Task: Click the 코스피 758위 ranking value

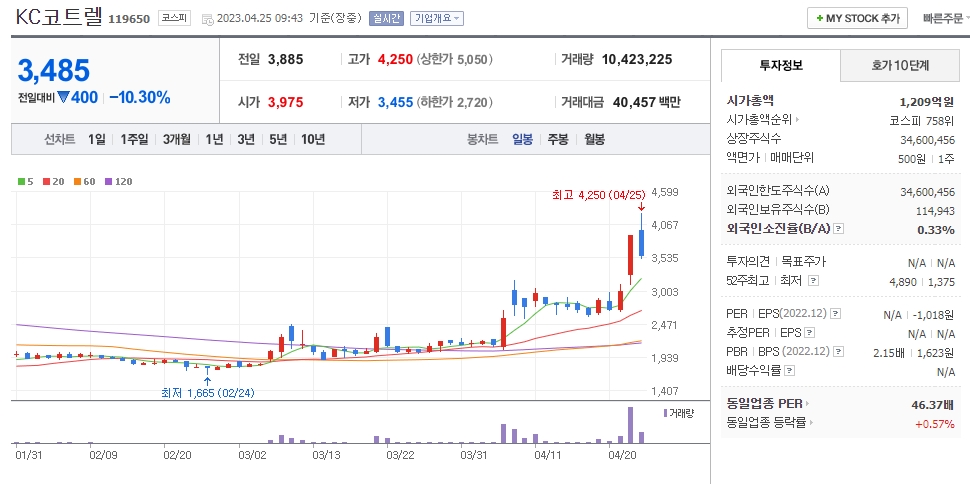Action: pyautogui.click(x=922, y=120)
